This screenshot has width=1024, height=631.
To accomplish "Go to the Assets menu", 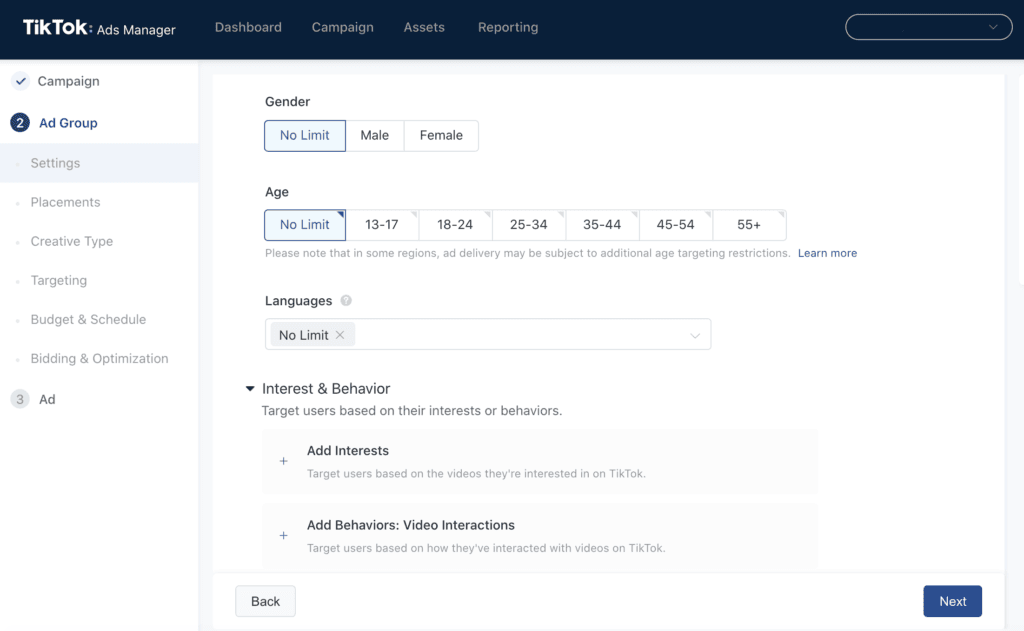I will (424, 27).
